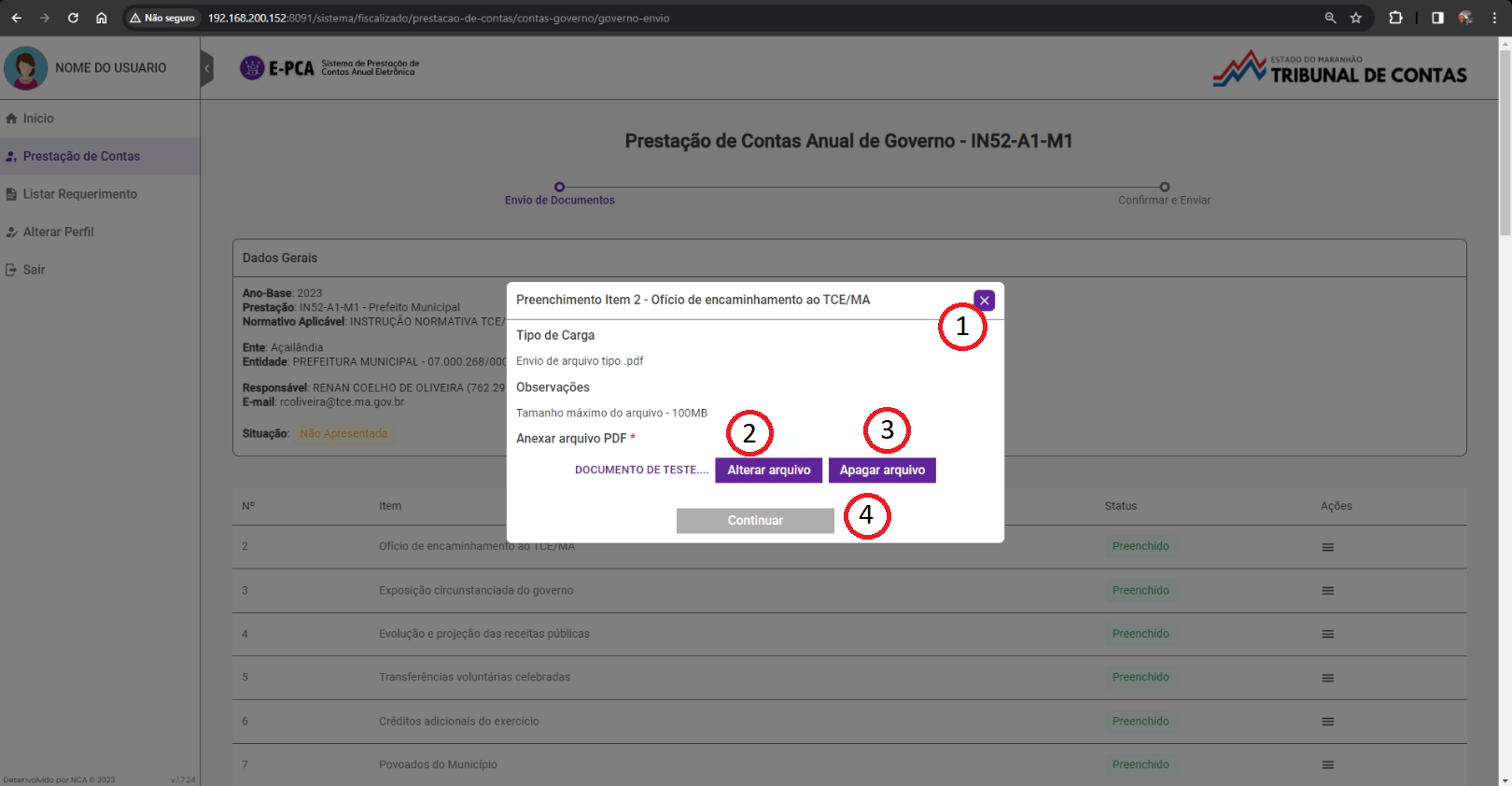Click 'Exposição circunstanciada do governo' item text
This screenshot has height=786, width=1512.
(476, 590)
